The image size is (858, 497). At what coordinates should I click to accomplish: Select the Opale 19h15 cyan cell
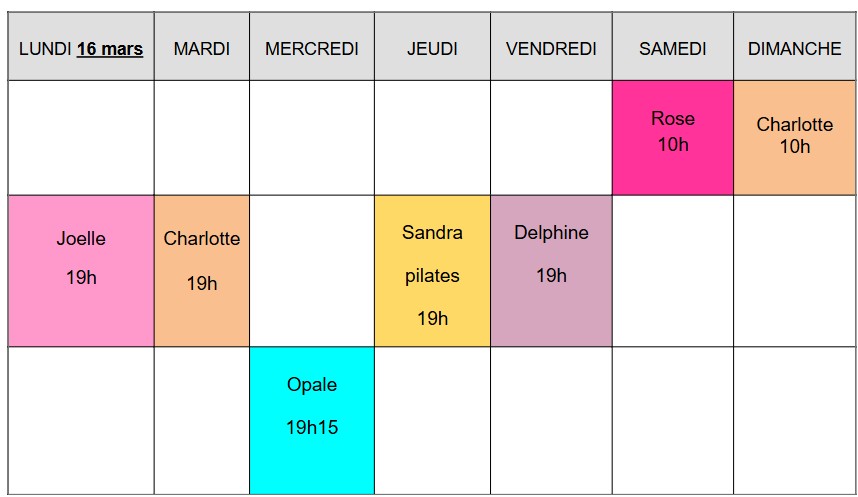(x=312, y=420)
